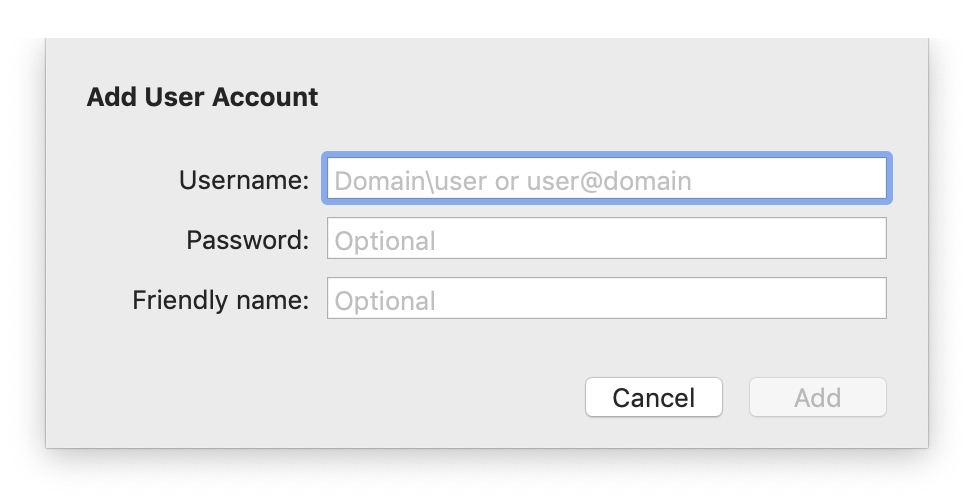Viewport: 974px width, 502px height.
Task: Select the Friendly name field
Action: coord(606,299)
